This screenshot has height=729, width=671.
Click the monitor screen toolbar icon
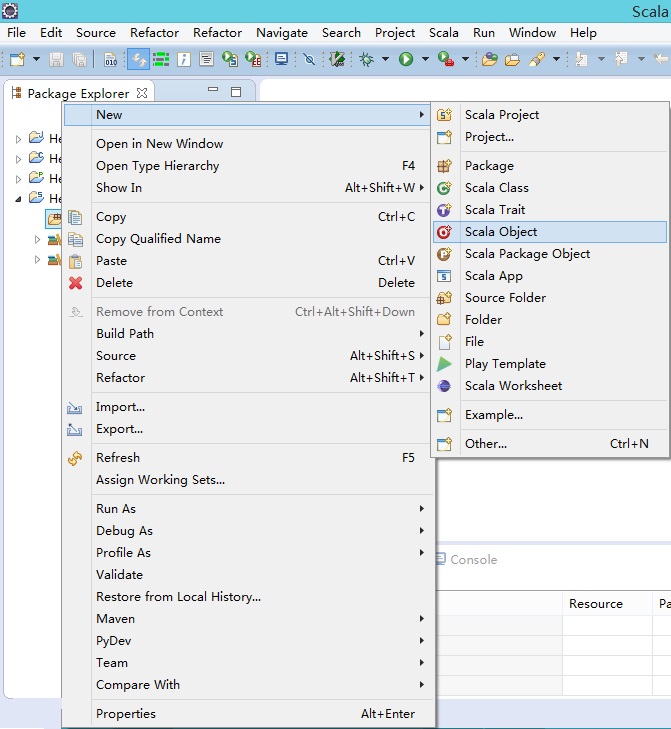(281, 60)
